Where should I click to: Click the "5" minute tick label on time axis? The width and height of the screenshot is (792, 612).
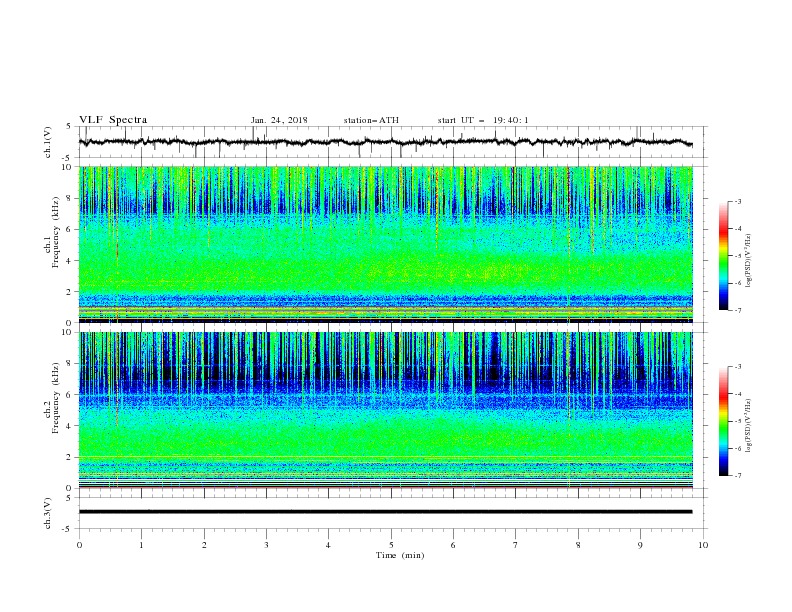click(391, 545)
